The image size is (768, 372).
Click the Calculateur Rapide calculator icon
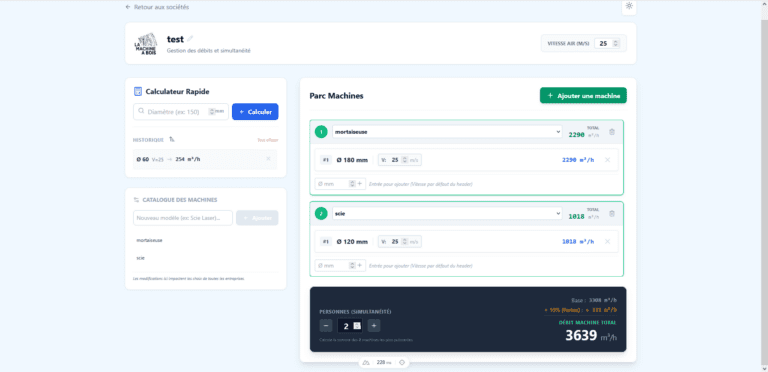pos(138,92)
